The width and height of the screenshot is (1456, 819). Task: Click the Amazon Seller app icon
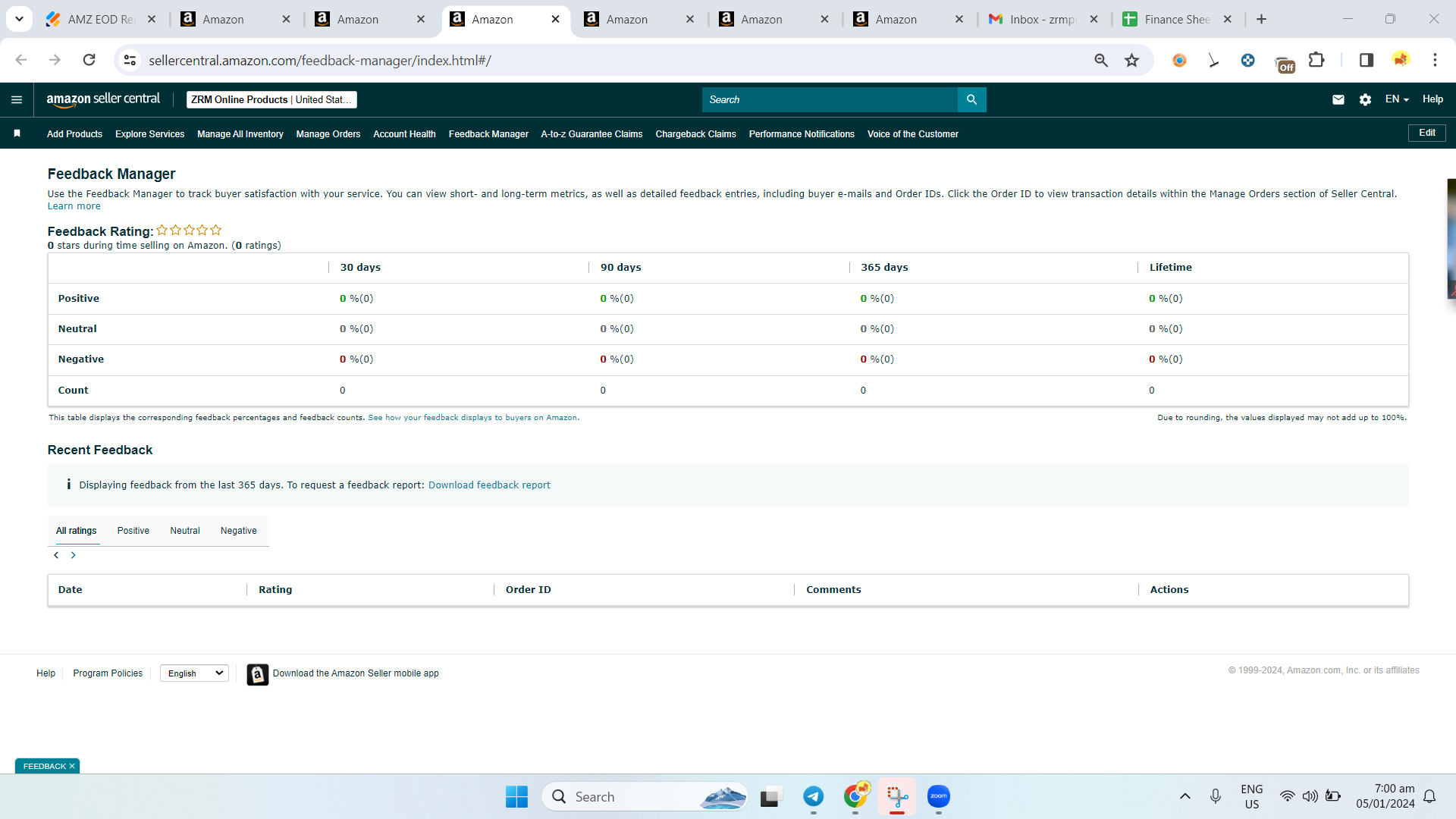pos(258,674)
